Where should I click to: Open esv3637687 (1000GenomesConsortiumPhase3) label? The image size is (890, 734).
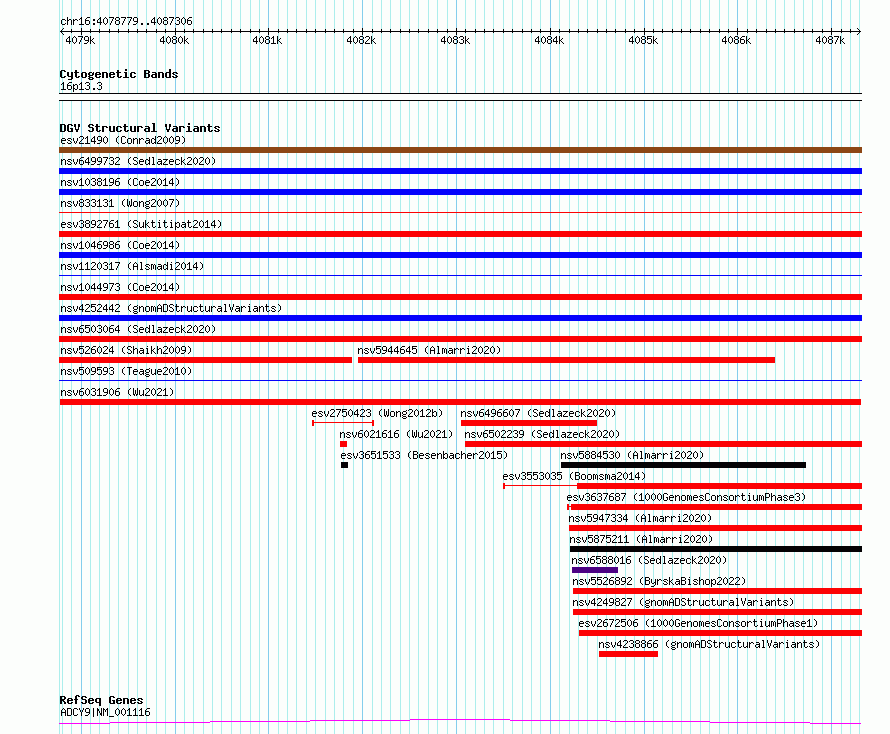tap(686, 497)
